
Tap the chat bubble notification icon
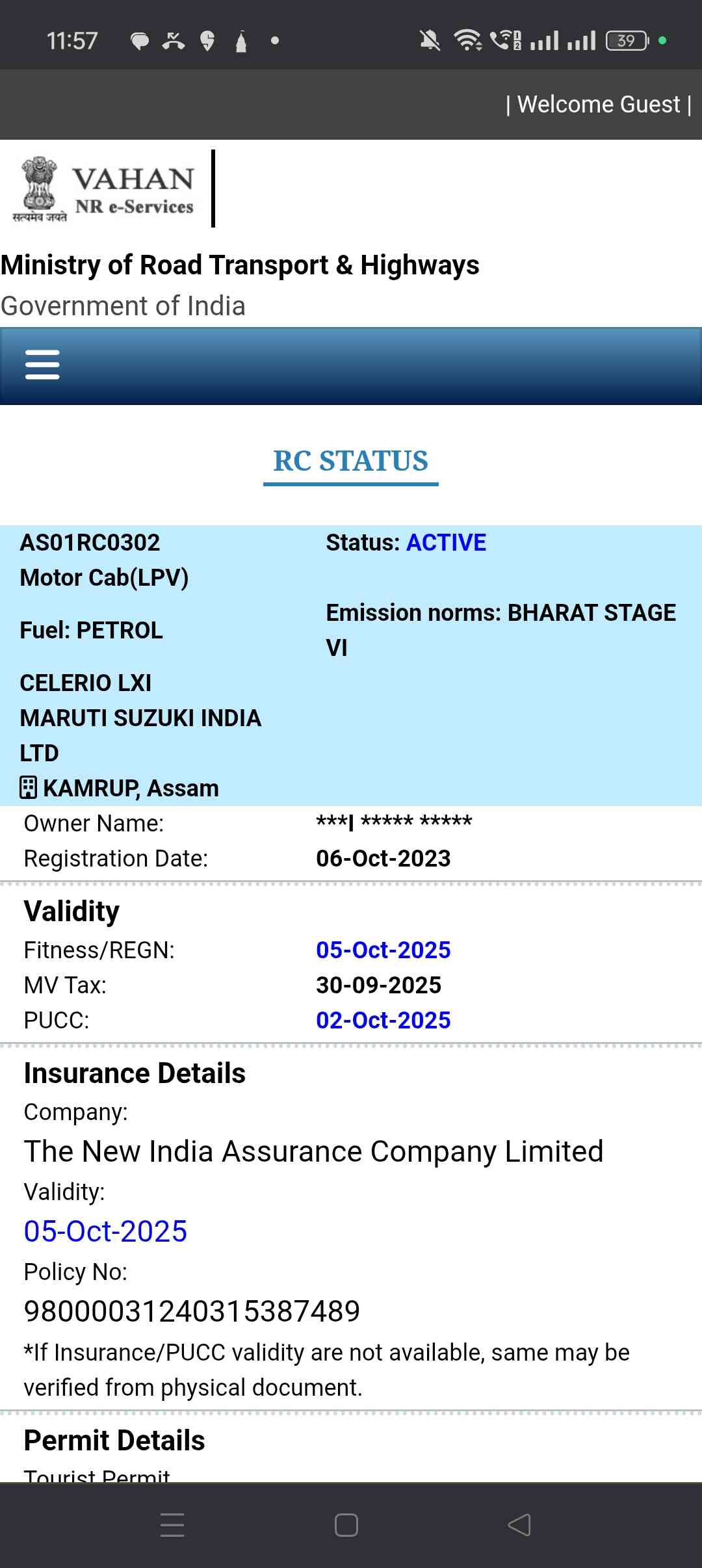pos(140,42)
